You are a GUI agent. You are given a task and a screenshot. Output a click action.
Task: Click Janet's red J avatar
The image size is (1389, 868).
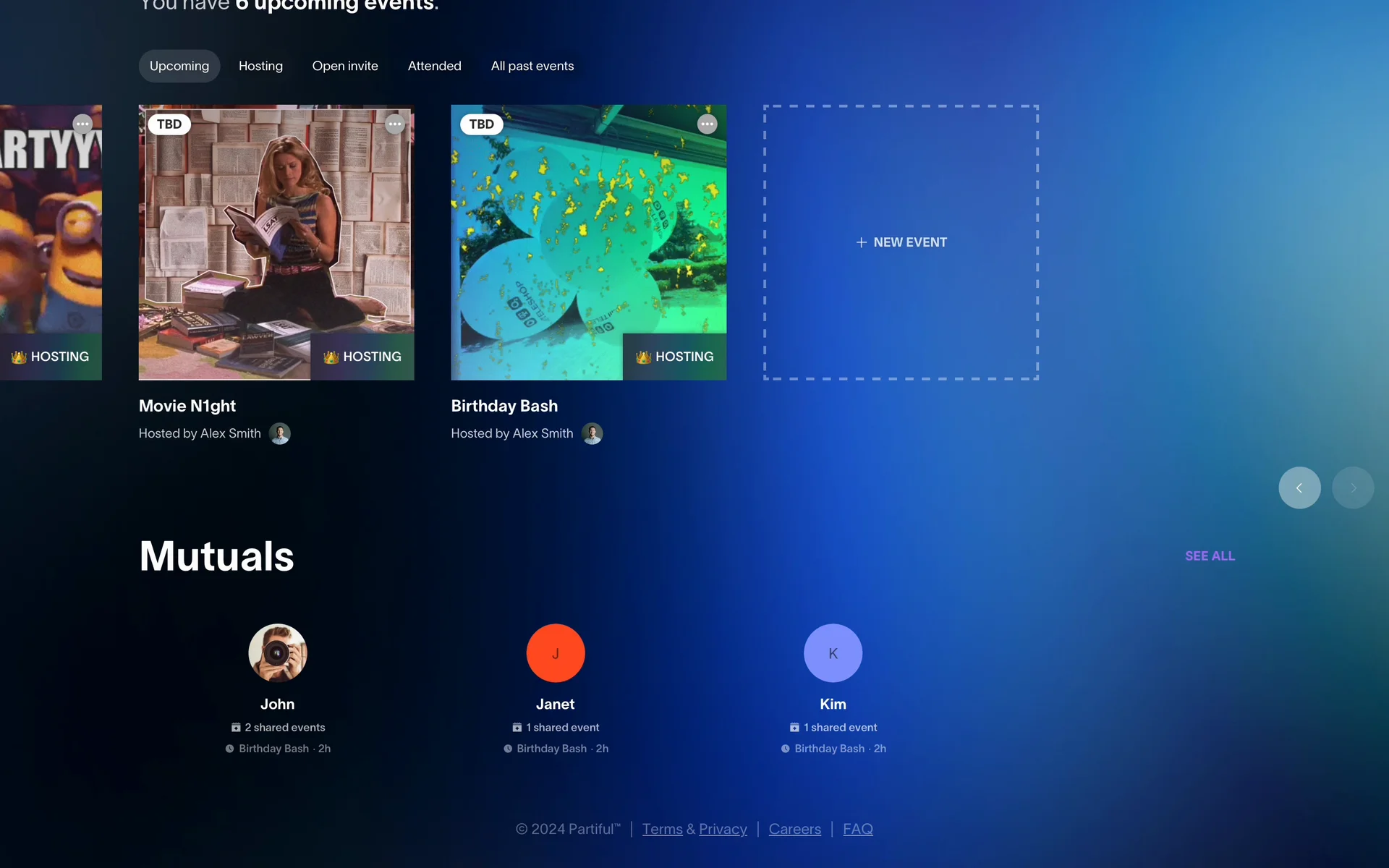[x=556, y=653]
